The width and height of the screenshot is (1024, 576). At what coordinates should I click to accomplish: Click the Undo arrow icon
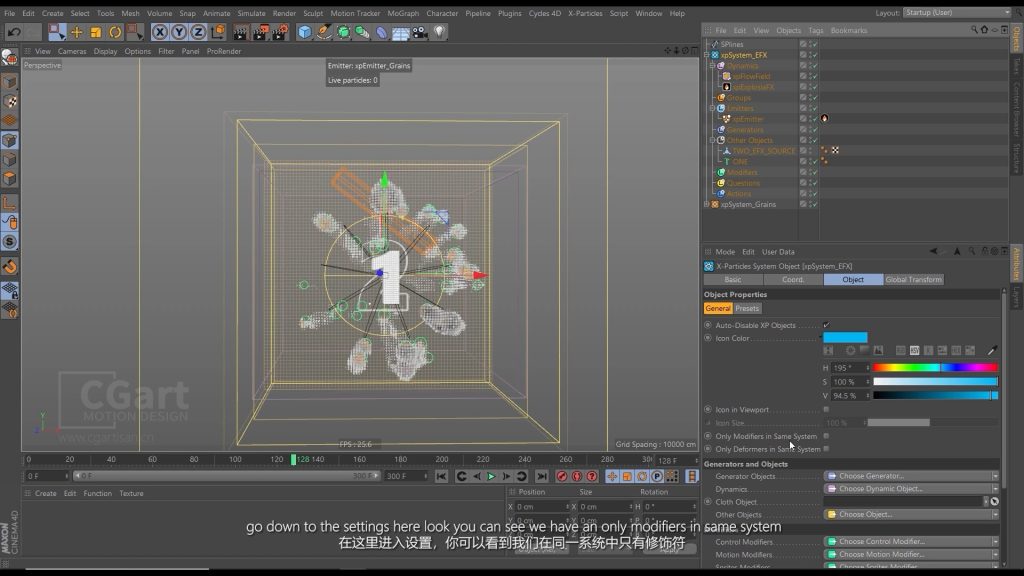[x=14, y=31]
